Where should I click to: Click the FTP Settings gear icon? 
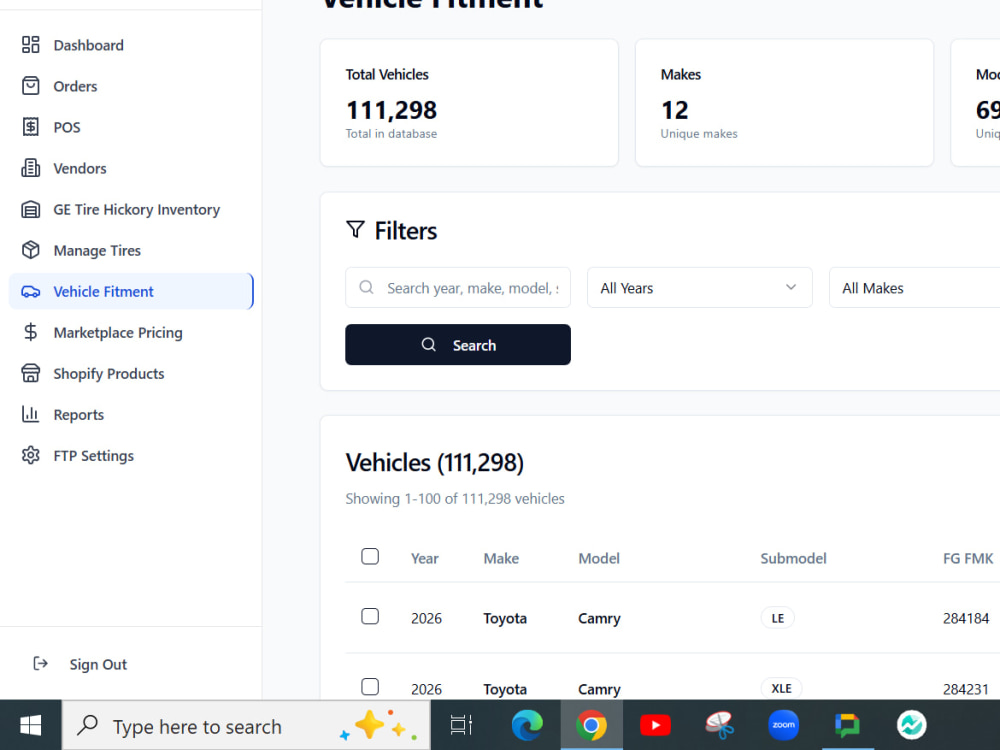tap(31, 455)
